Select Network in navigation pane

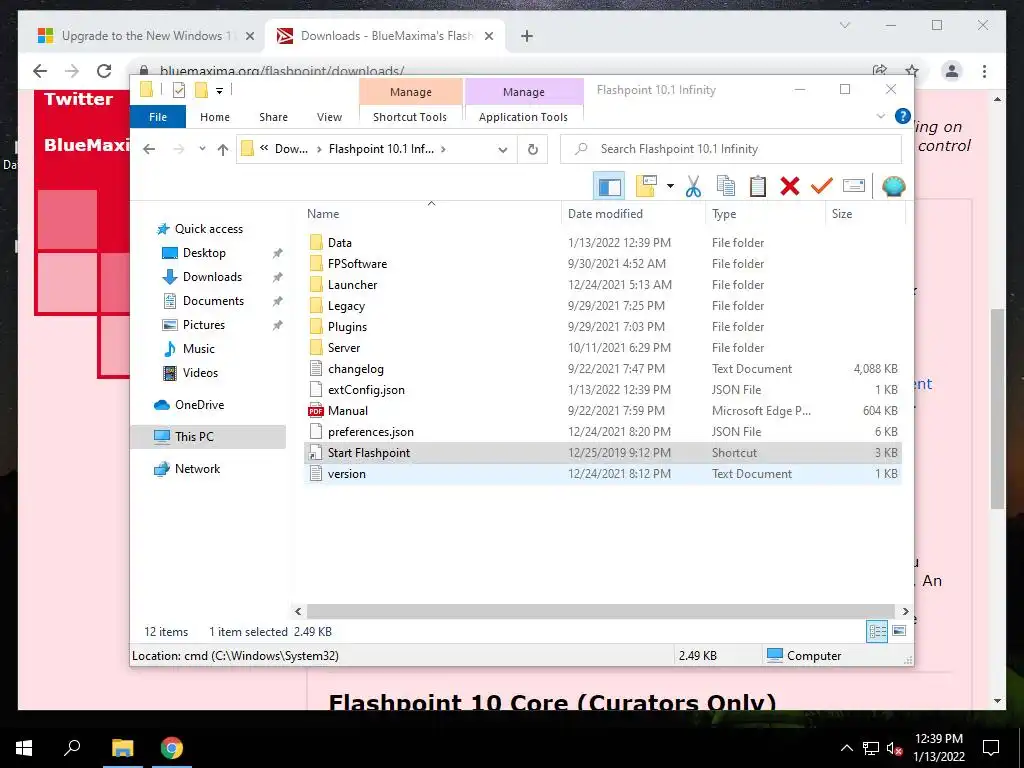pyautogui.click(x=197, y=469)
